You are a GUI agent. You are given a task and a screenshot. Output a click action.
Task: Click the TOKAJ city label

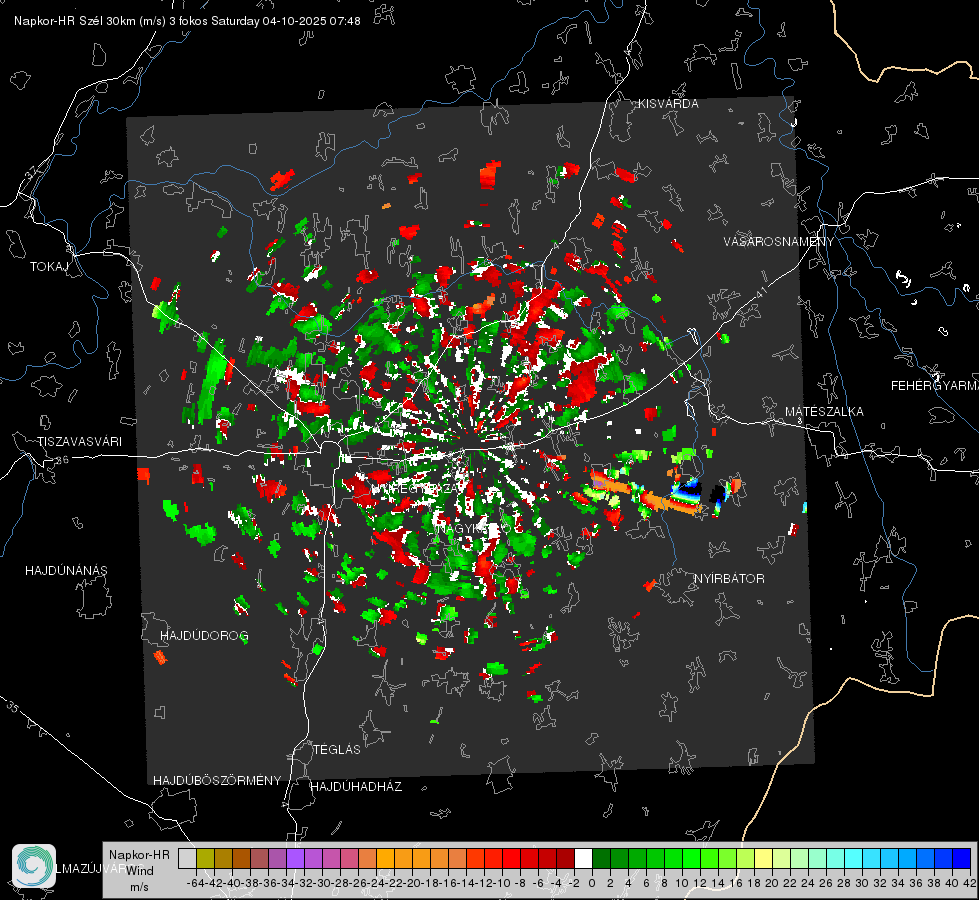tap(49, 267)
